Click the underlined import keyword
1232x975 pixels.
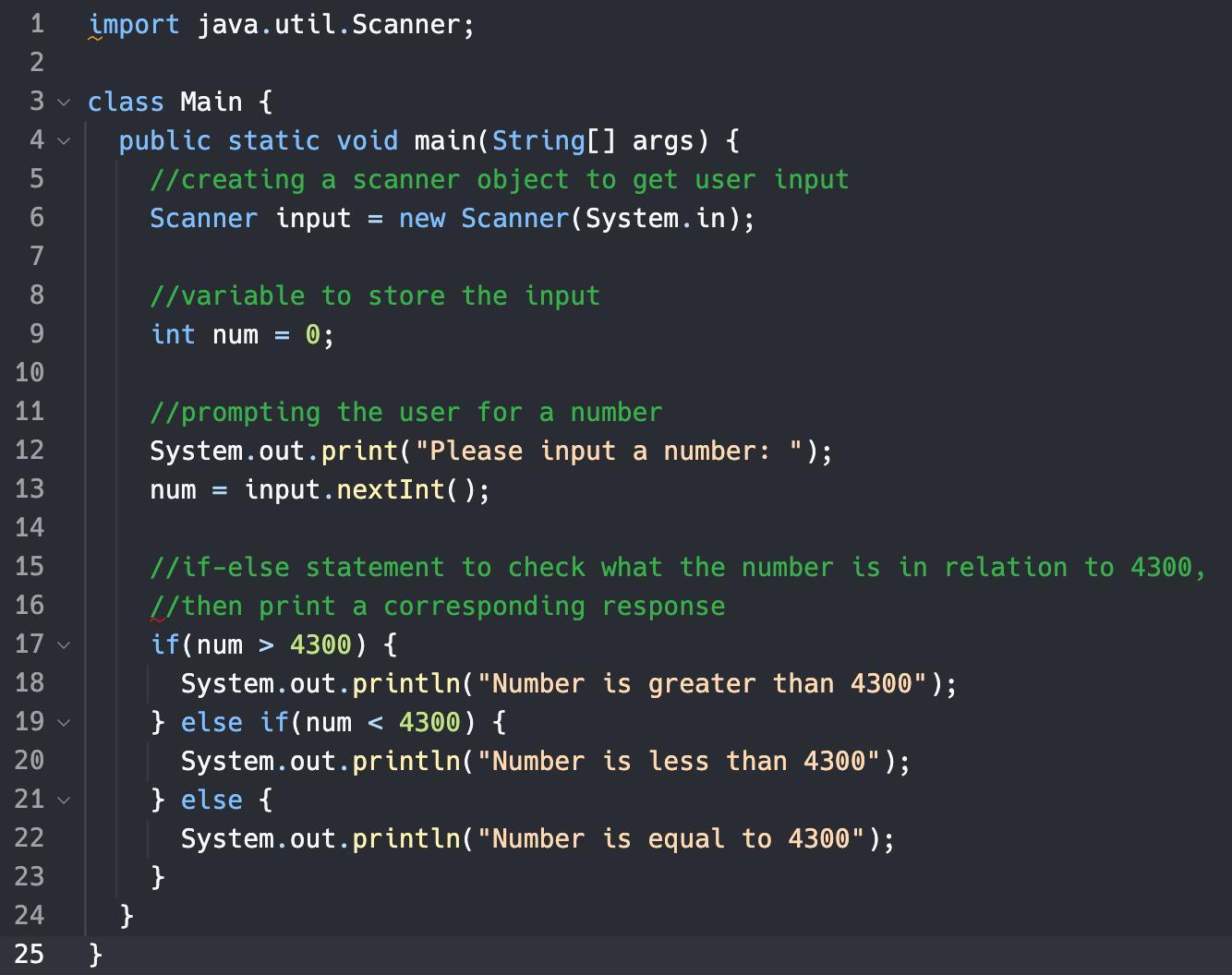(134, 25)
